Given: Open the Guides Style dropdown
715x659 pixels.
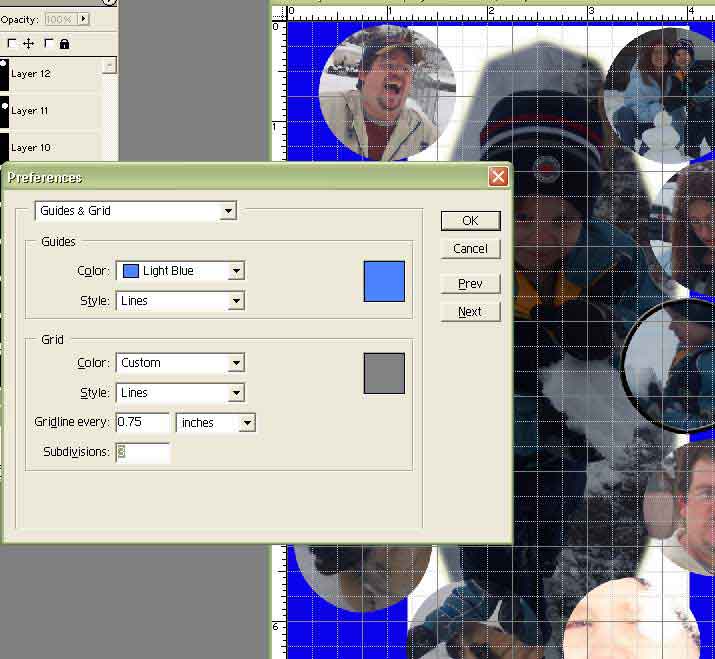Looking at the screenshot, I should tap(181, 301).
